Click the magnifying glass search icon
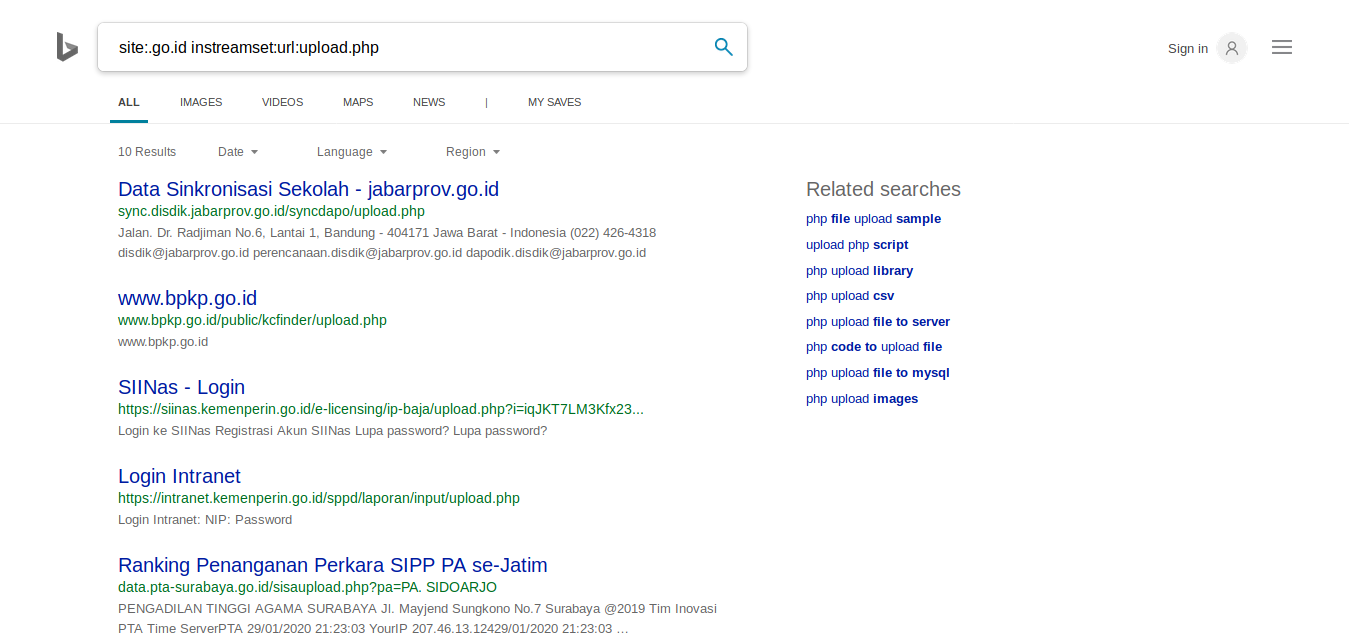The height and width of the screenshot is (639, 1349). point(723,47)
